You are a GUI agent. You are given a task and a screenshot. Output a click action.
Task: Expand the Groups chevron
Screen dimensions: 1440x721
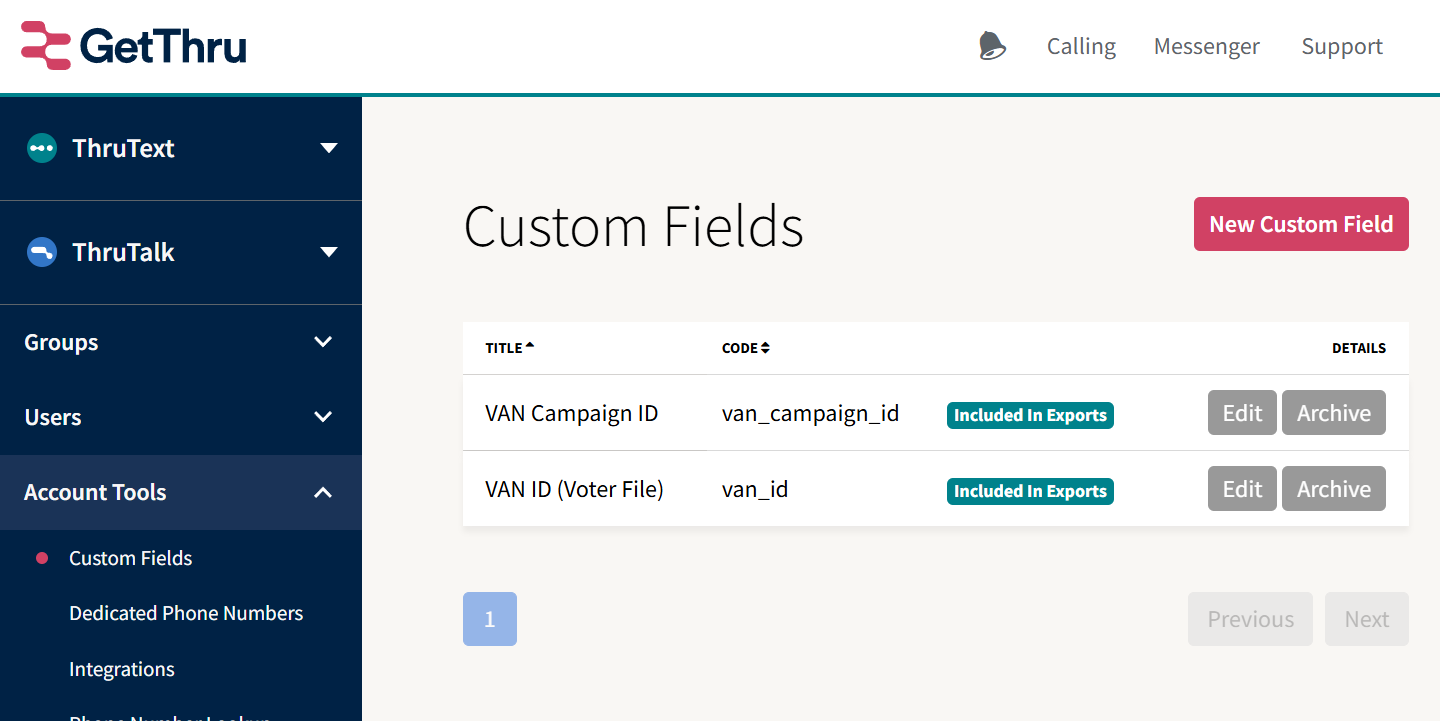click(323, 342)
